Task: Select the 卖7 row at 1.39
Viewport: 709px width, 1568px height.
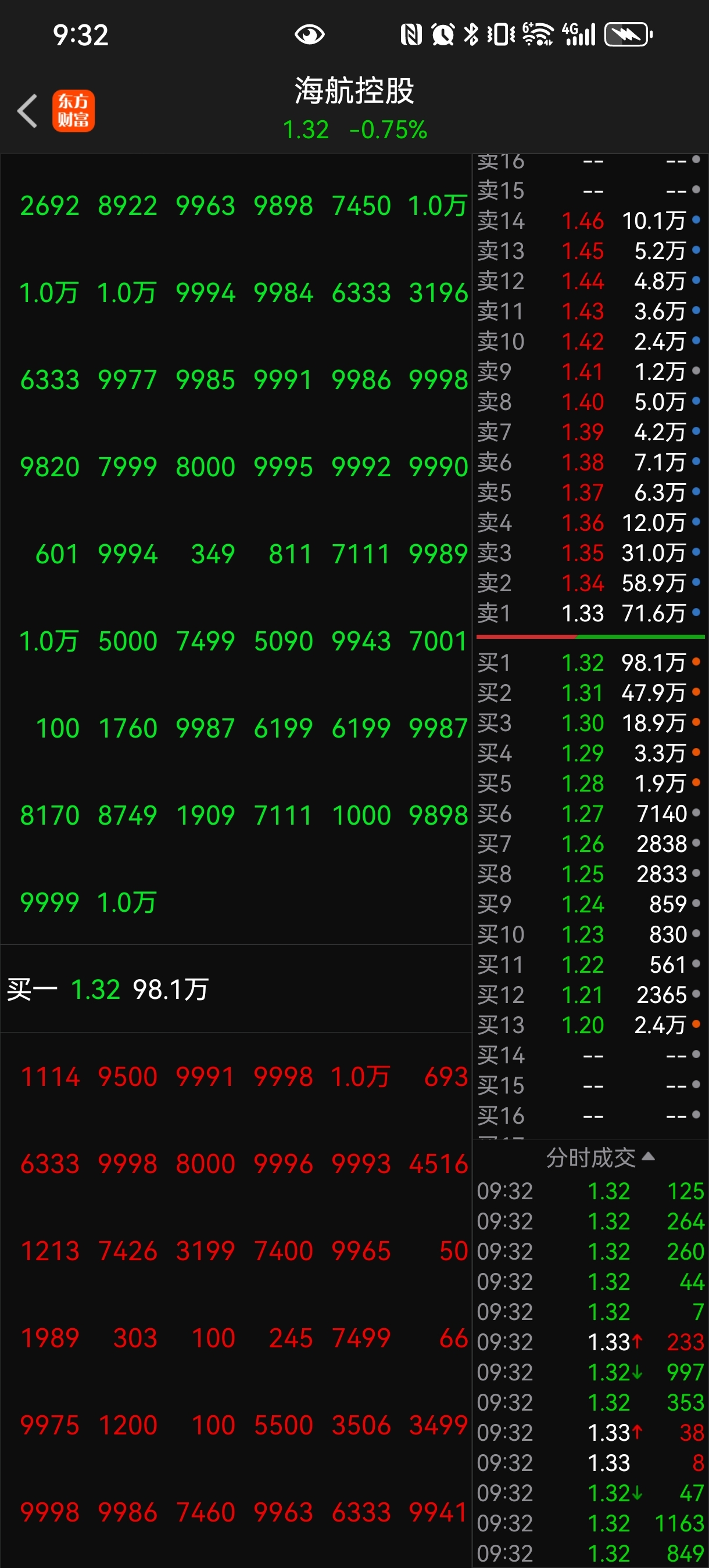Action: (590, 431)
